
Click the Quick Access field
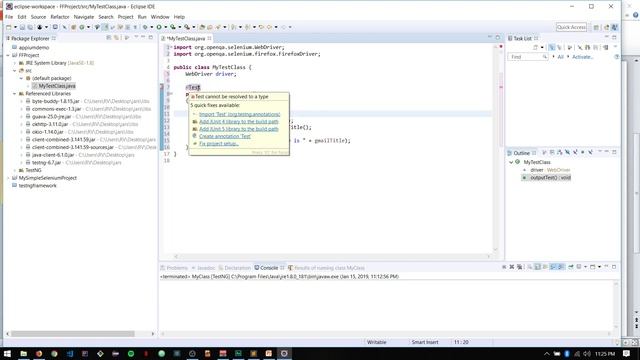(571, 27)
